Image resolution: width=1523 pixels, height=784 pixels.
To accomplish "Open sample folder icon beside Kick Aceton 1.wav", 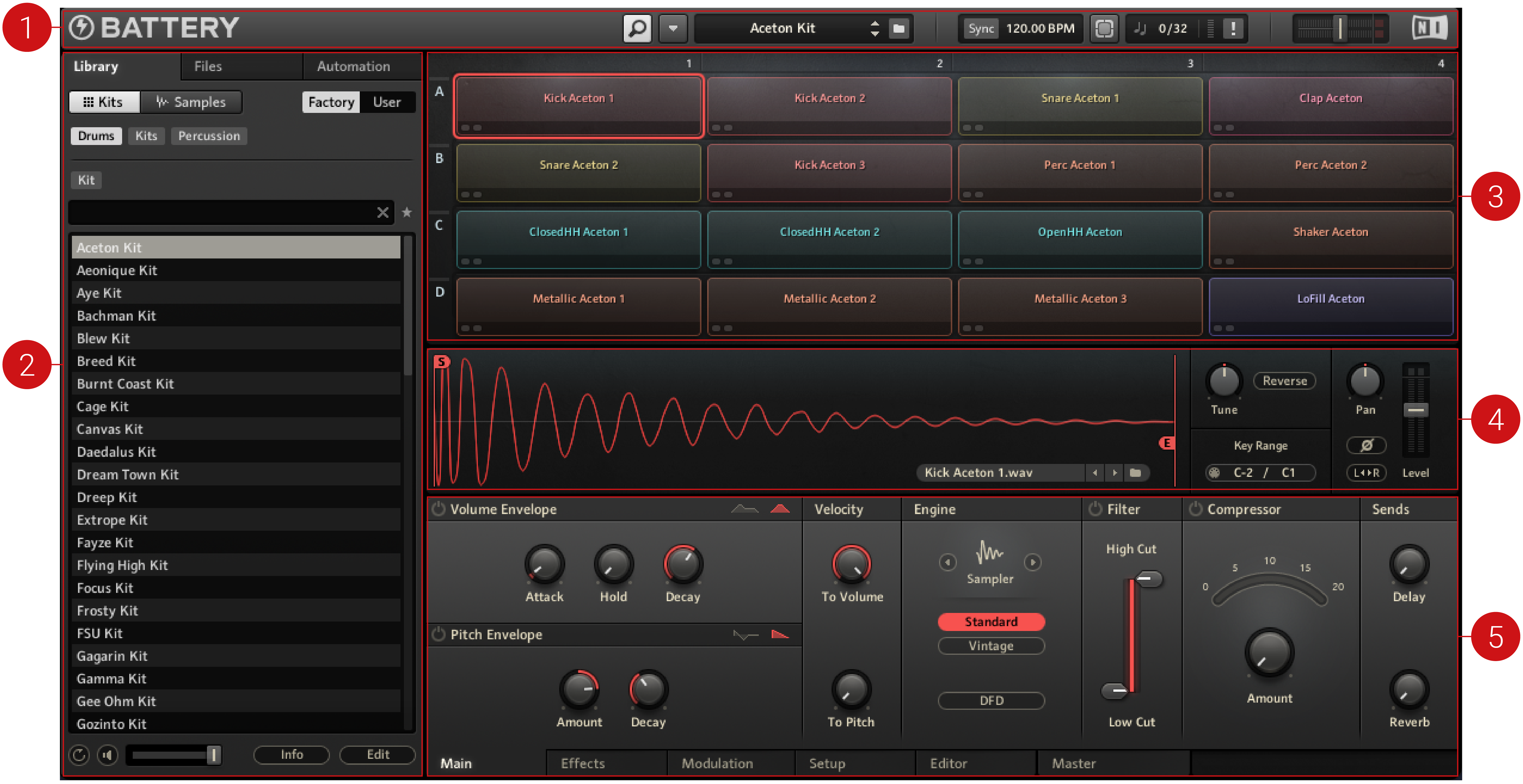I will tap(1135, 473).
